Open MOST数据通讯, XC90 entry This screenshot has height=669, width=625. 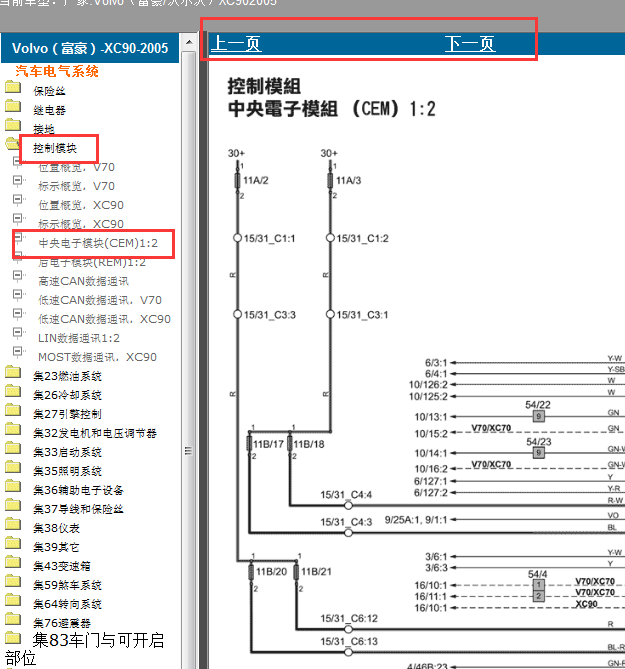[x=97, y=357]
